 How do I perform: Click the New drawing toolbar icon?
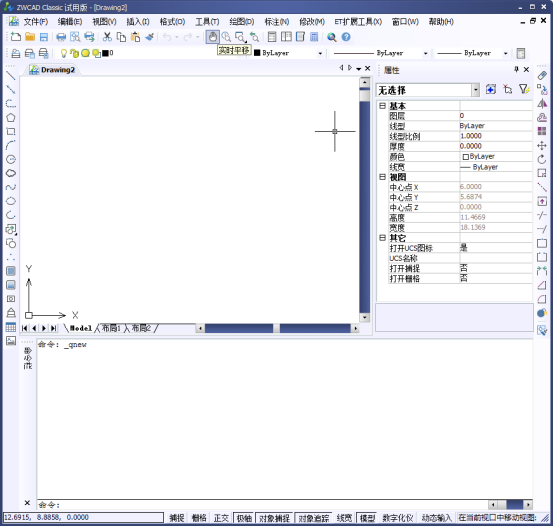(x=16, y=37)
